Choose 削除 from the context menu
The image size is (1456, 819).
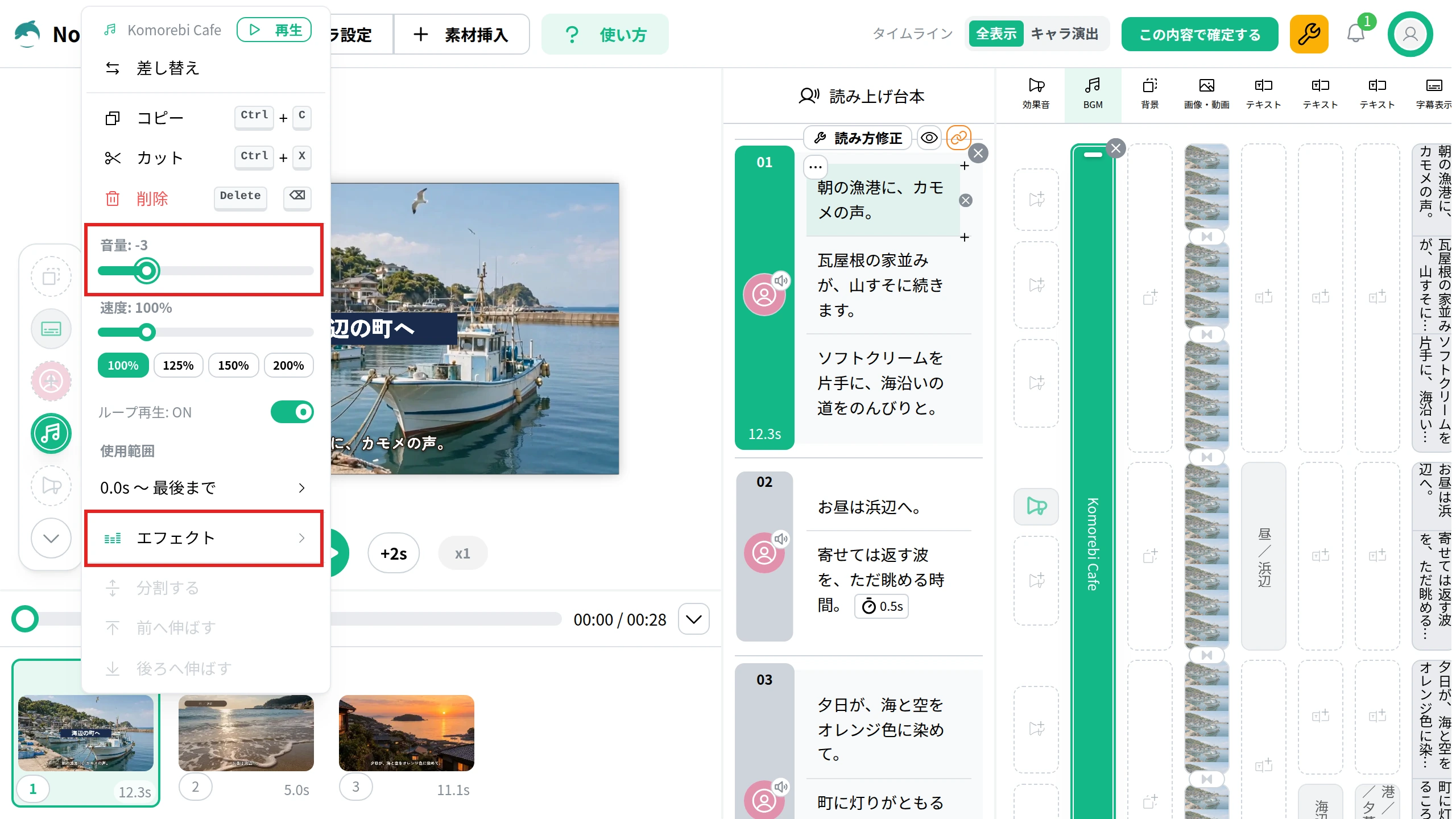coord(205,198)
